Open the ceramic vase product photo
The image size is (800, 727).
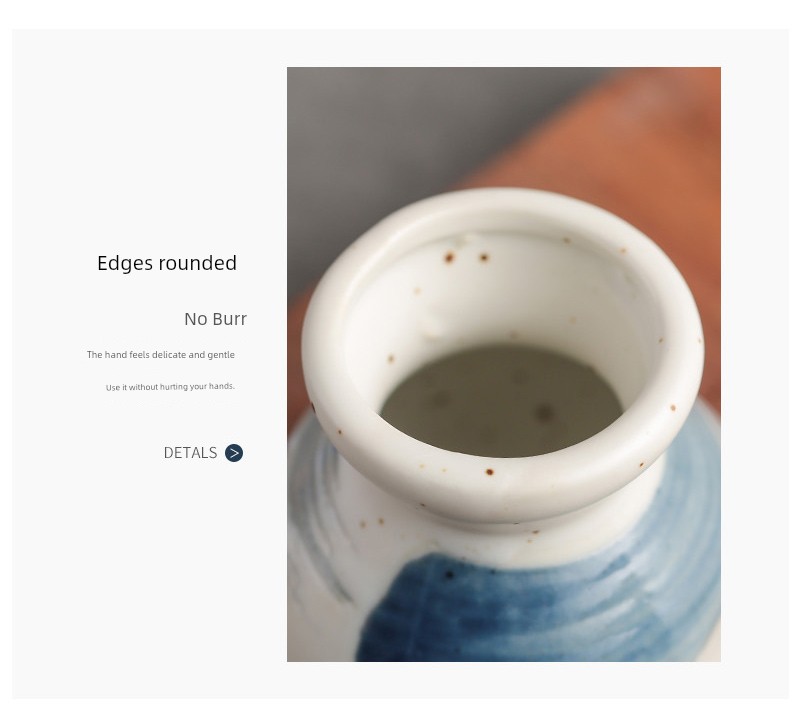click(504, 364)
